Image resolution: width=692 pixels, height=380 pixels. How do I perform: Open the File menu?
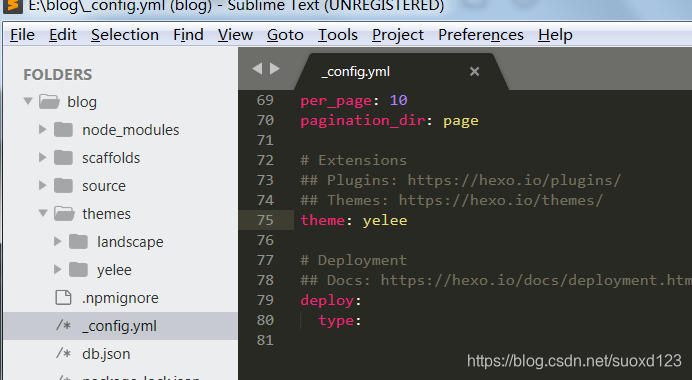tap(22, 34)
